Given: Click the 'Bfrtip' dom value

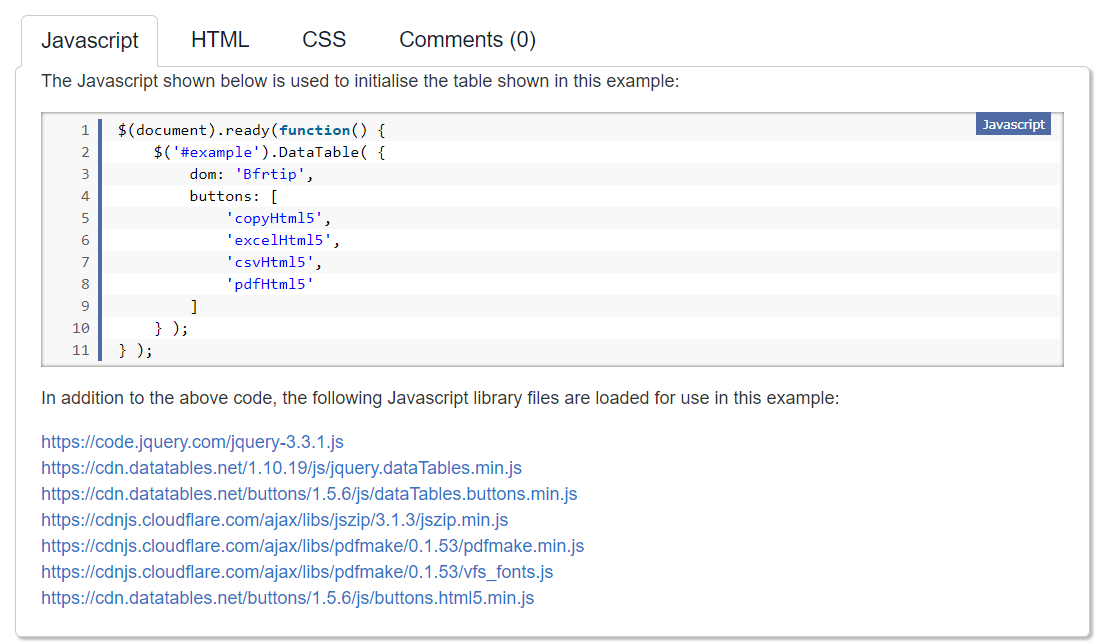Looking at the screenshot, I should [x=270, y=174].
